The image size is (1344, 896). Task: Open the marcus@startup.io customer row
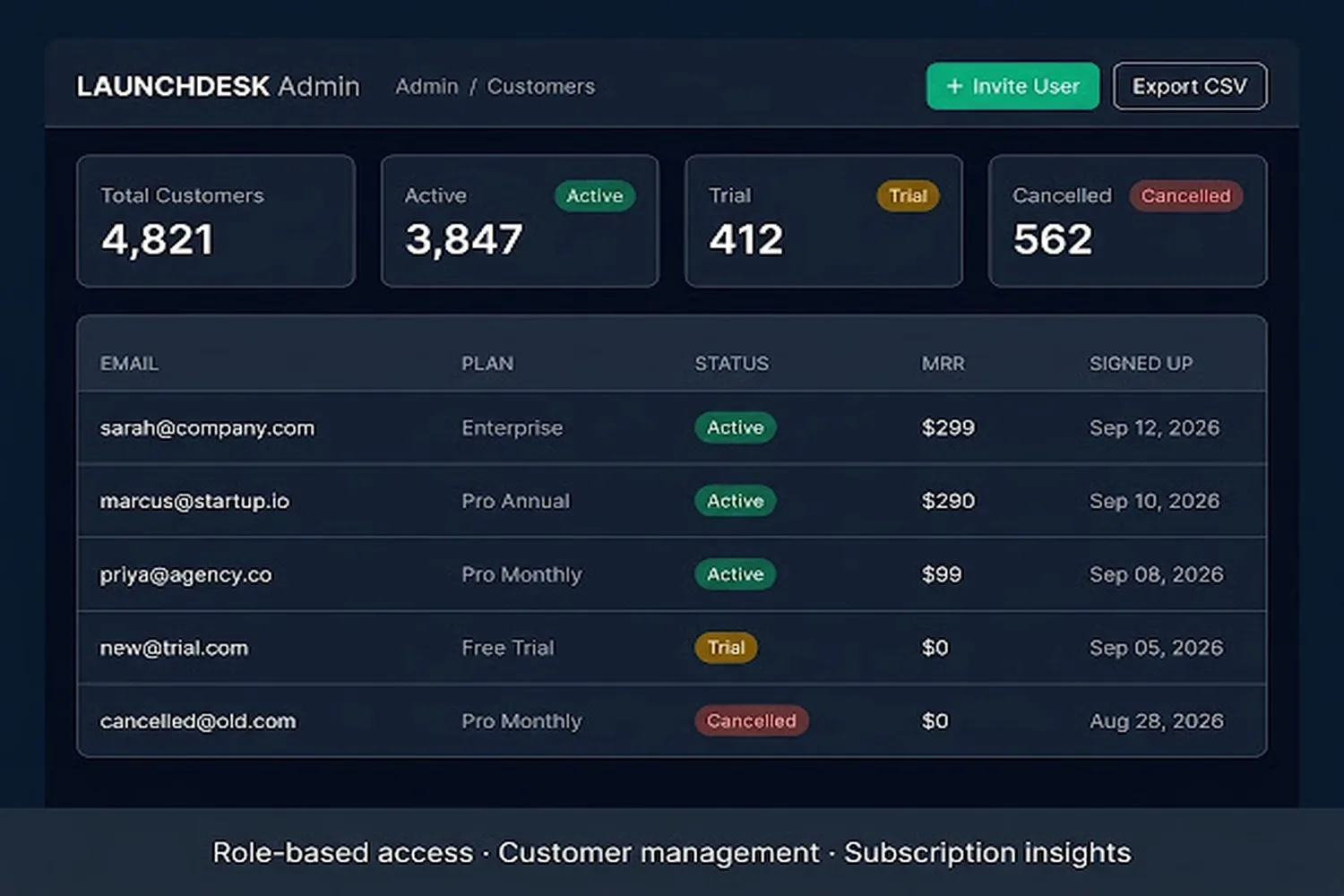tap(672, 501)
